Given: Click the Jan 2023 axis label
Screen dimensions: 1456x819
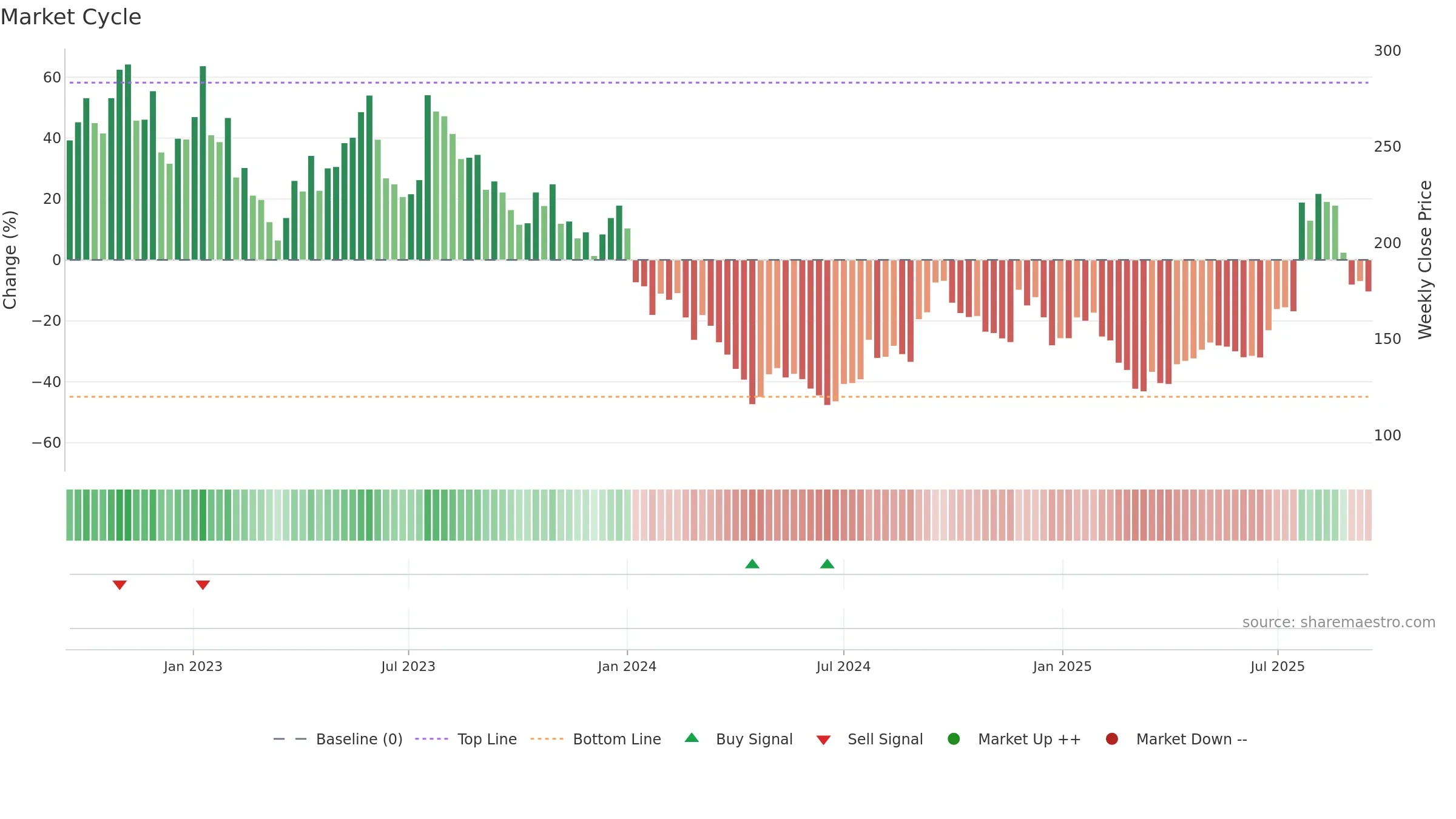Looking at the screenshot, I should (x=193, y=667).
